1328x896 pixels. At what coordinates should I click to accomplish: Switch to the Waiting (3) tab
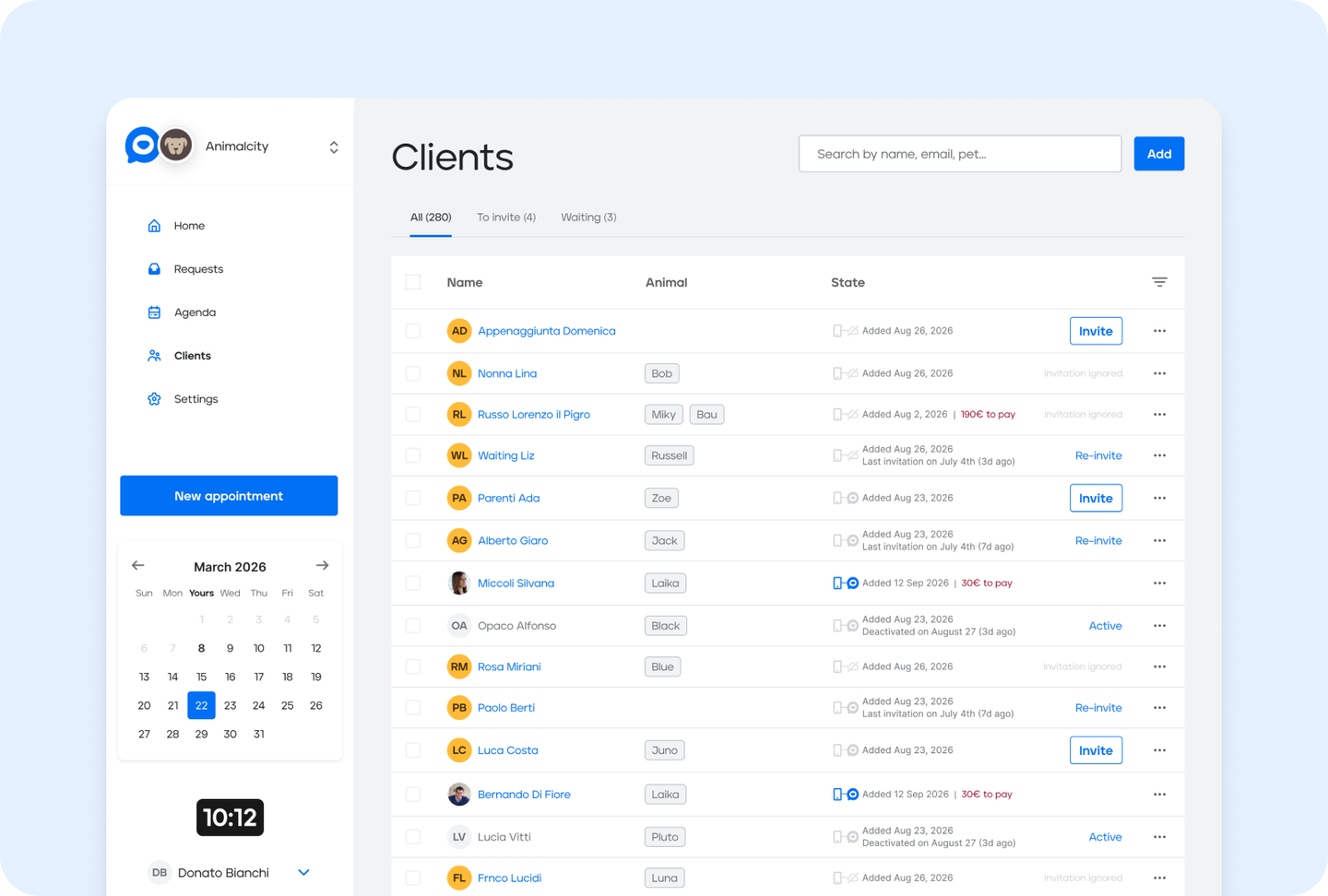[x=588, y=218]
